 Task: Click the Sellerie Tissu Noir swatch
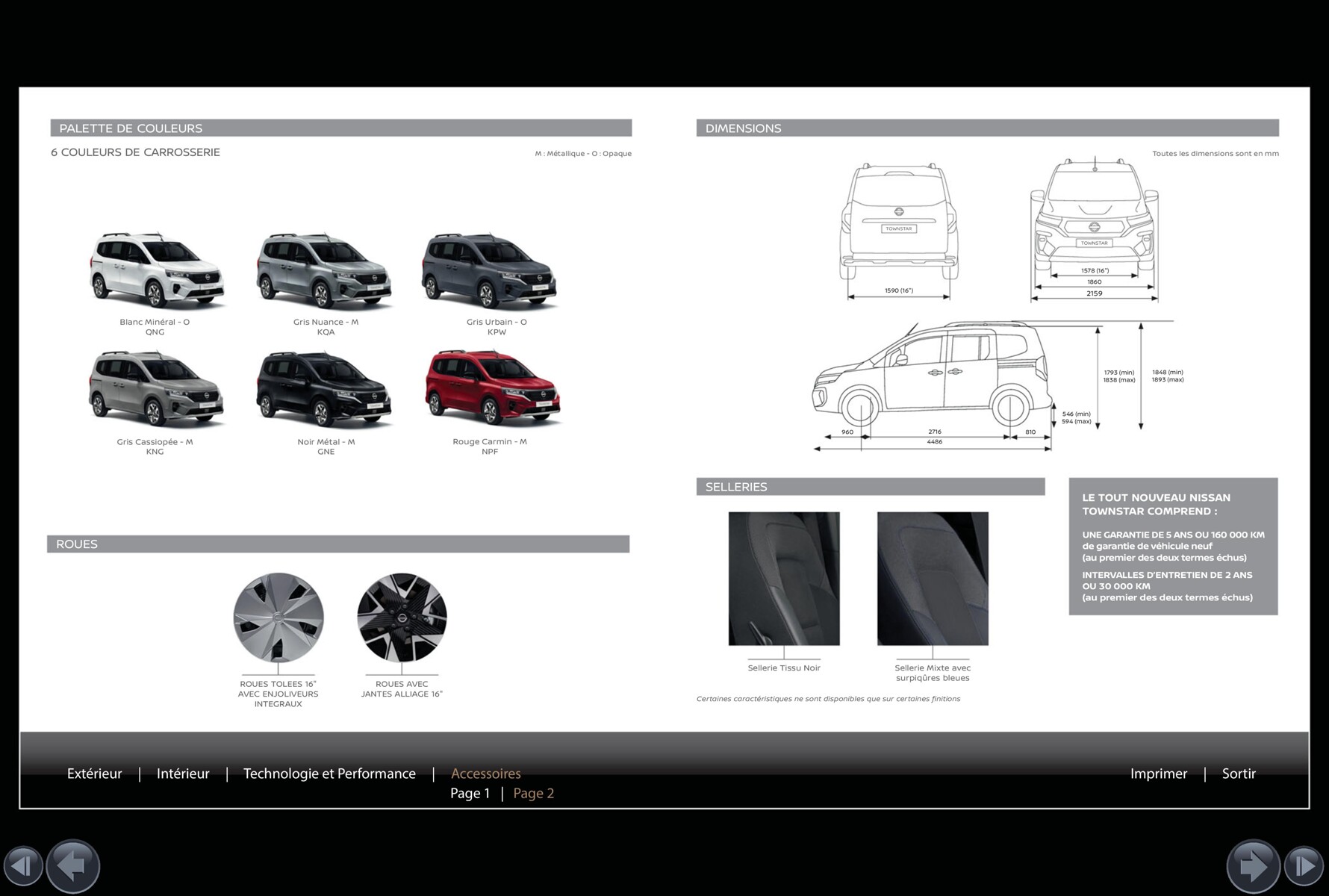tap(784, 579)
